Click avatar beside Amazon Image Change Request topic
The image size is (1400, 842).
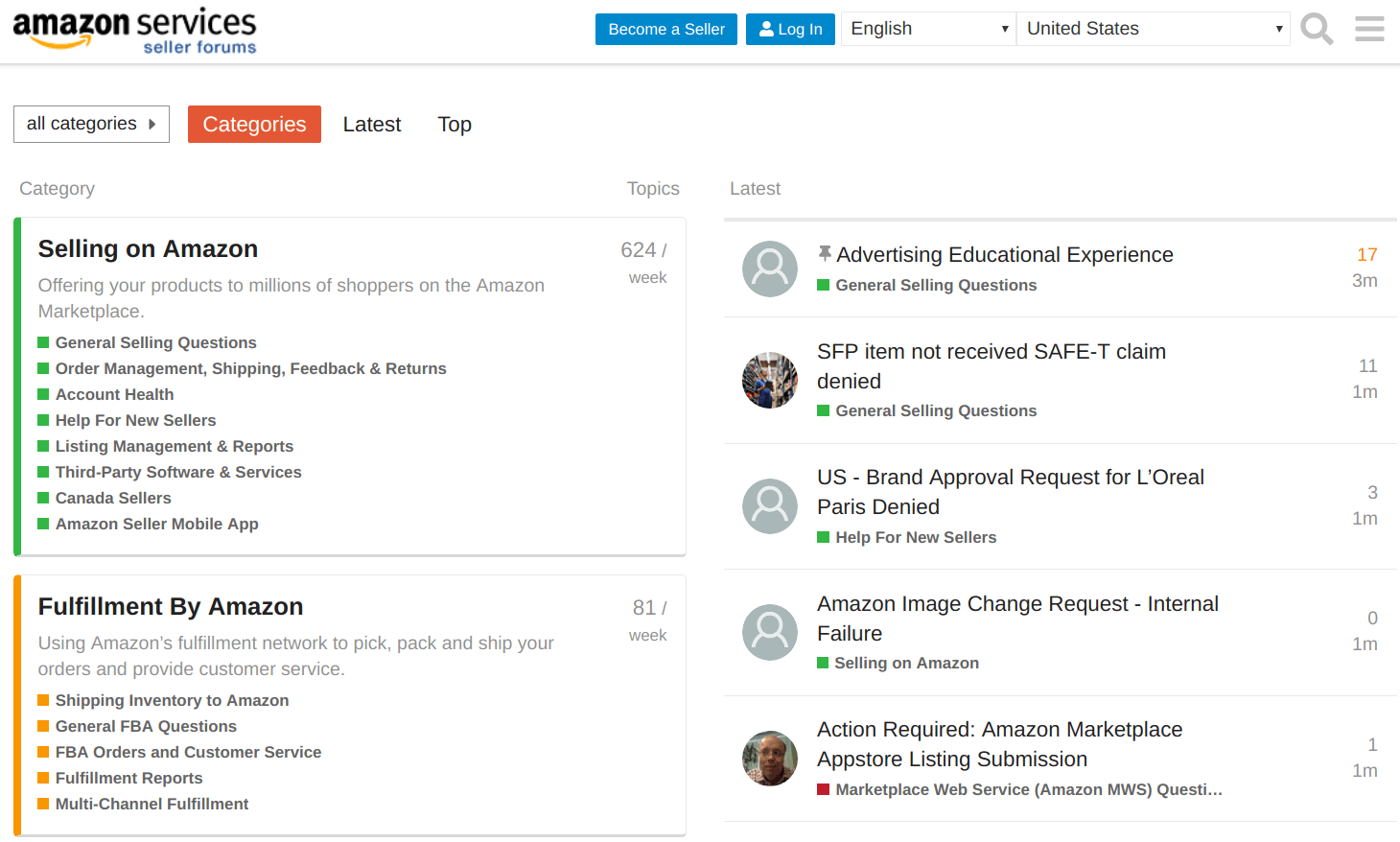tap(770, 632)
